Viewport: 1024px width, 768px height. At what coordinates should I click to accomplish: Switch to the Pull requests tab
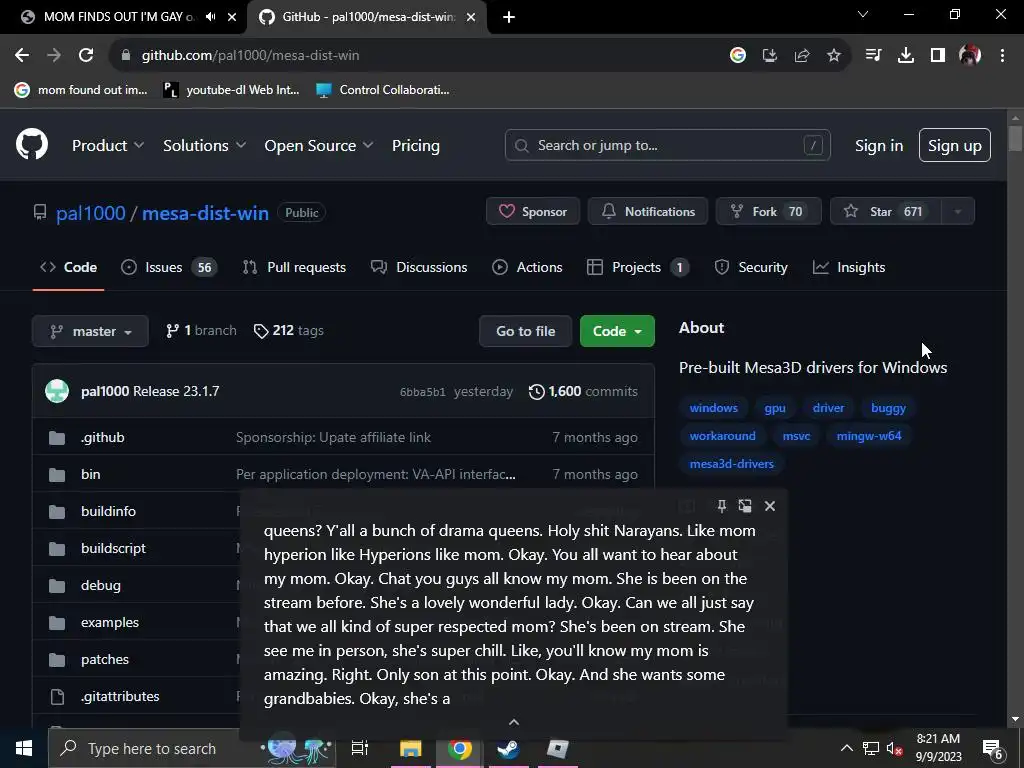(x=294, y=267)
